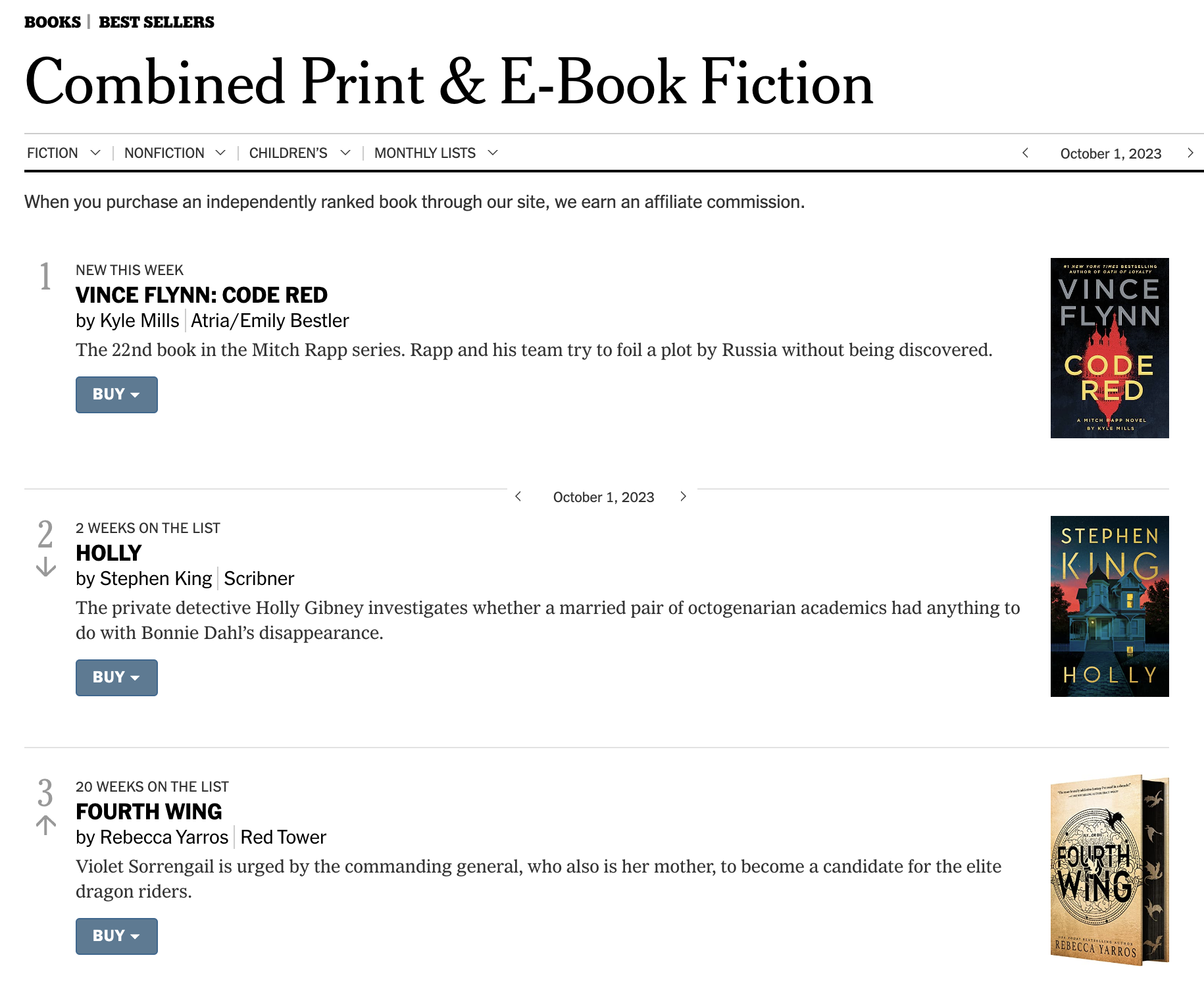The image size is (1204, 995).
Task: Click the October 1, 2023 date in navigation bar
Action: 1111,153
